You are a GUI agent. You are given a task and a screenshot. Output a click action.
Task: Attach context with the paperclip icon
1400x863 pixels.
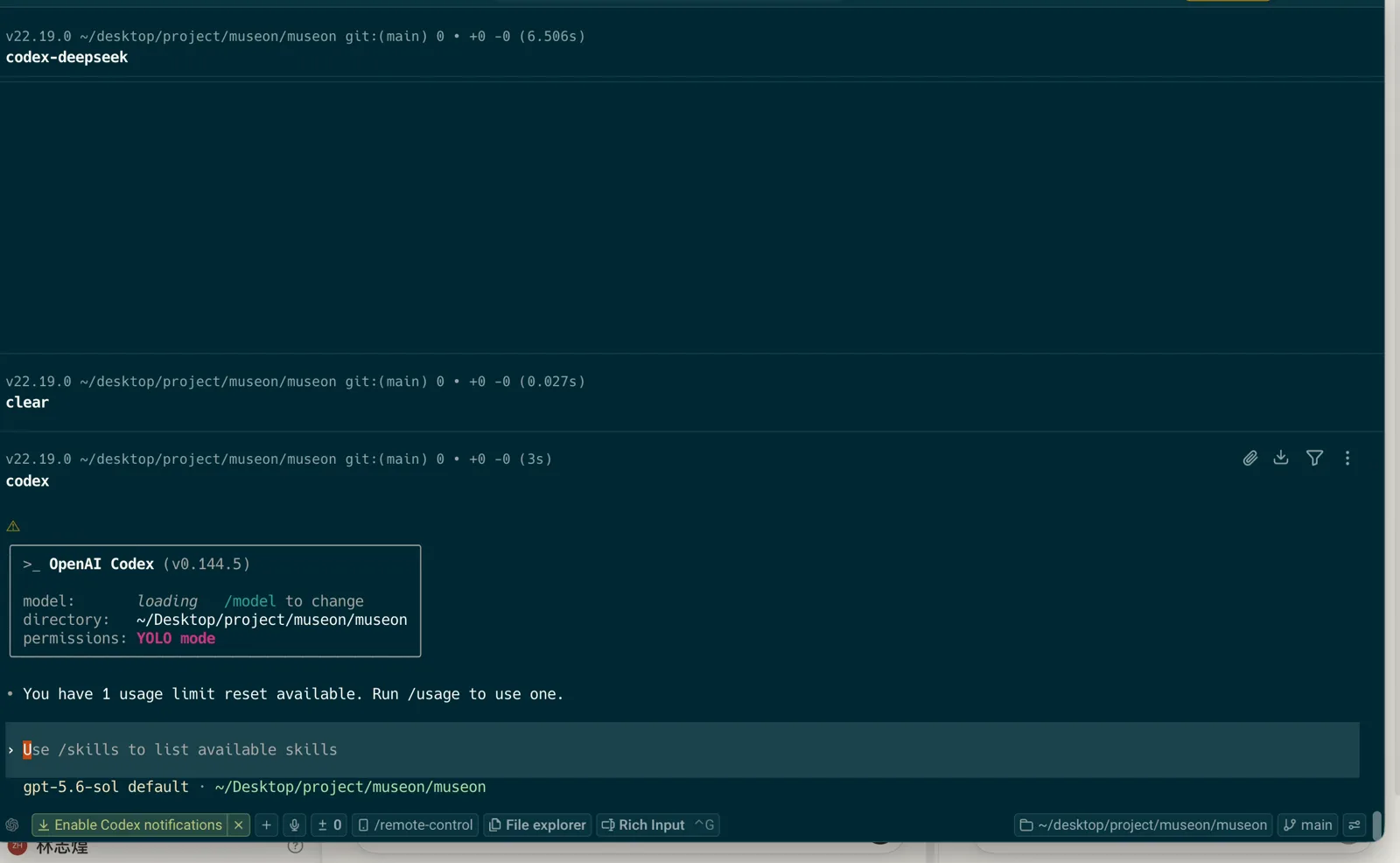tap(1249, 458)
